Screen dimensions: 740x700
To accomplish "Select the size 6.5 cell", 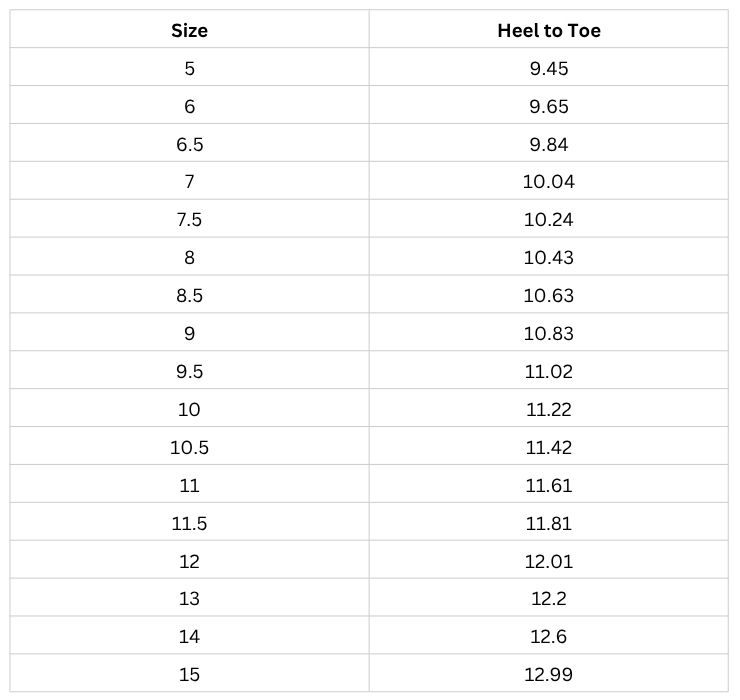I will coord(189,144).
